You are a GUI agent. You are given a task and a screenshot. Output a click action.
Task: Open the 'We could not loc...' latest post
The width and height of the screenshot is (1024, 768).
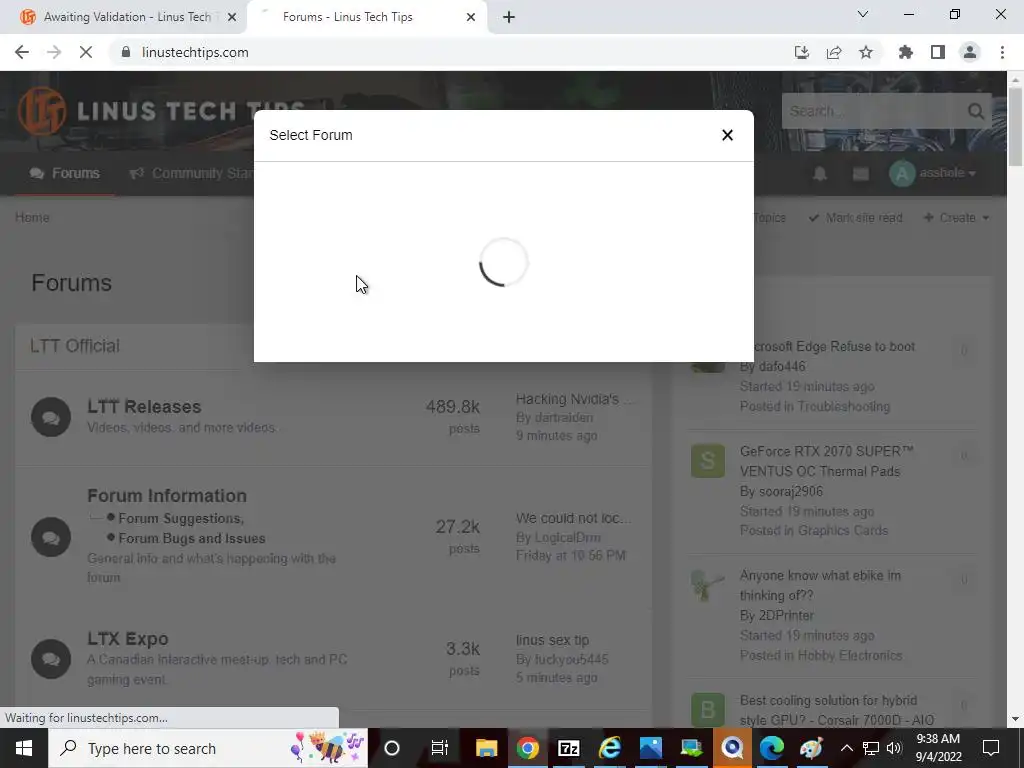click(x=573, y=519)
